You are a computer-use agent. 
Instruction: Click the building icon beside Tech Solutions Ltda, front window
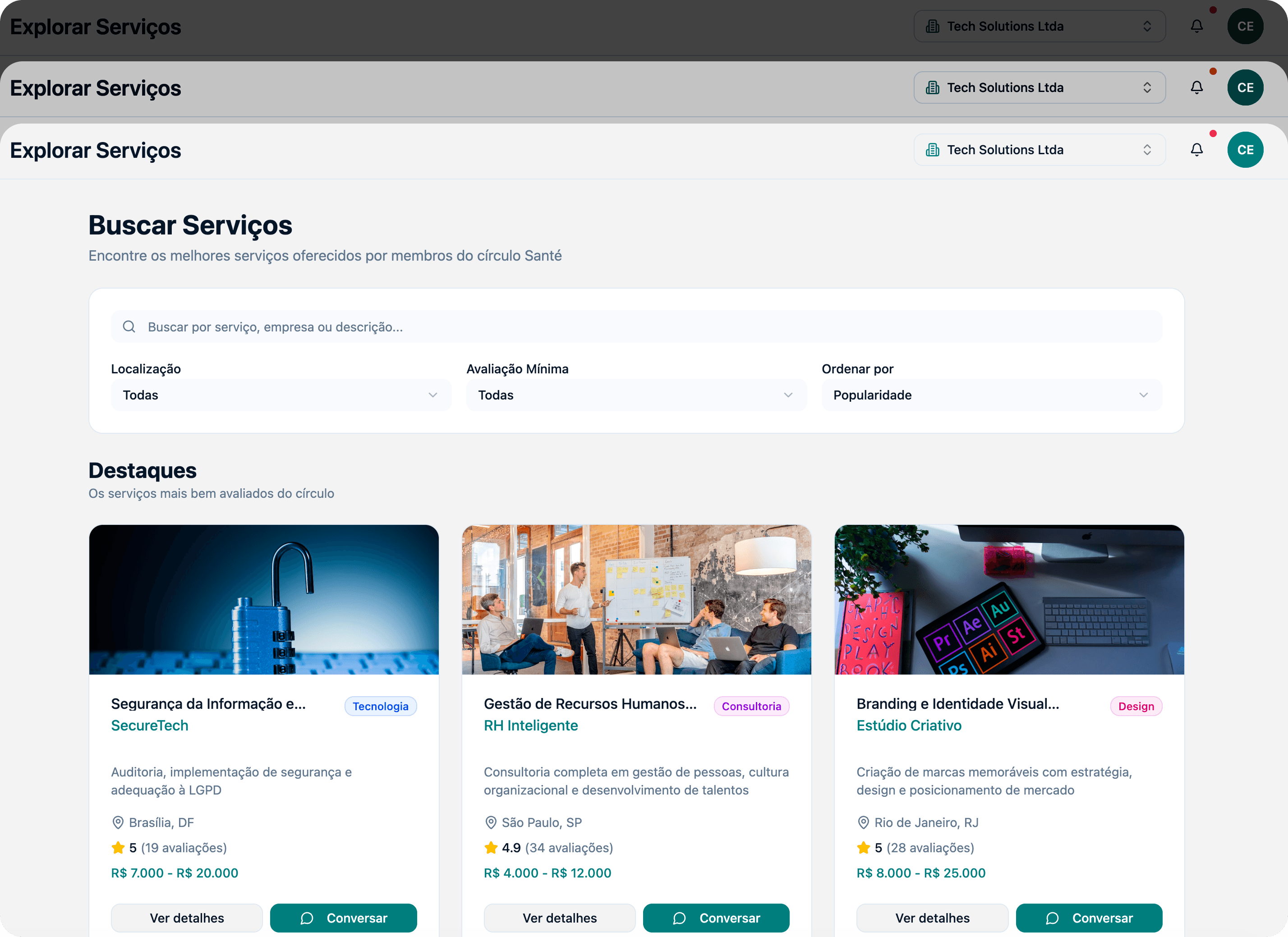932,150
